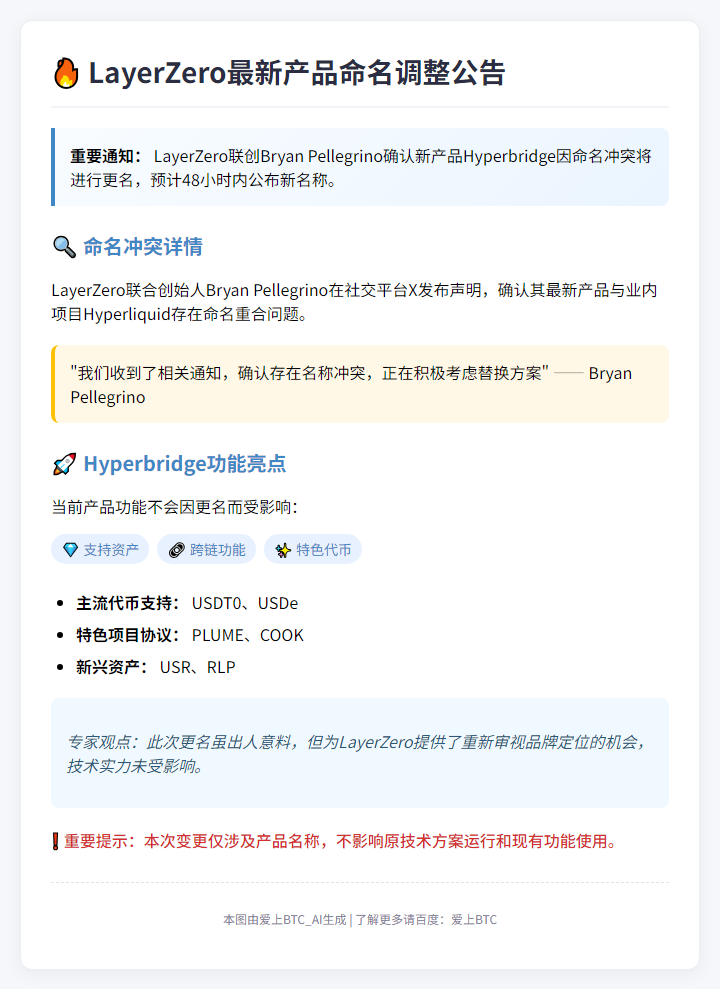Viewport: 720px width, 989px height.
Task: Click the title LayerZero最新产品命名调整公告
Action: [x=297, y=73]
